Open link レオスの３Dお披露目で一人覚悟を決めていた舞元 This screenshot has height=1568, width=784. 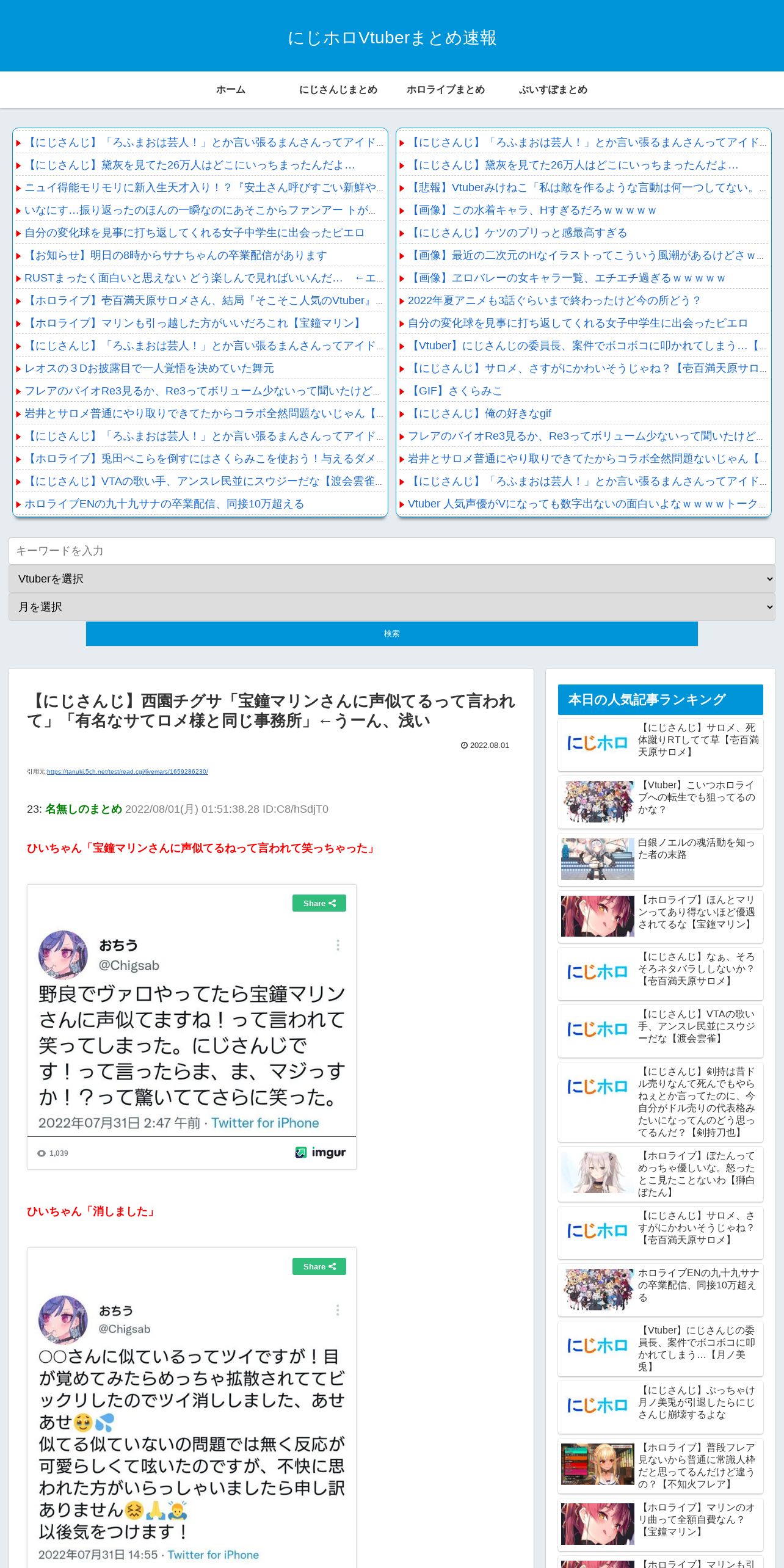149,368
